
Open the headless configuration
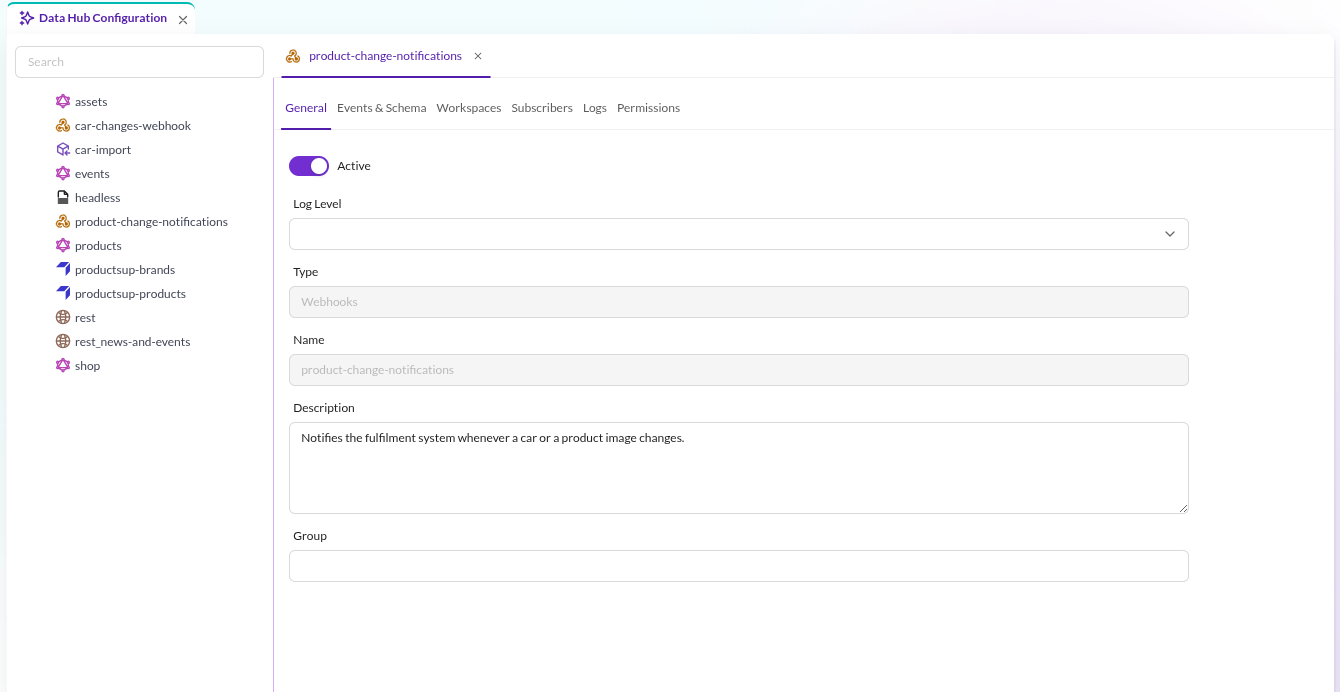point(98,198)
